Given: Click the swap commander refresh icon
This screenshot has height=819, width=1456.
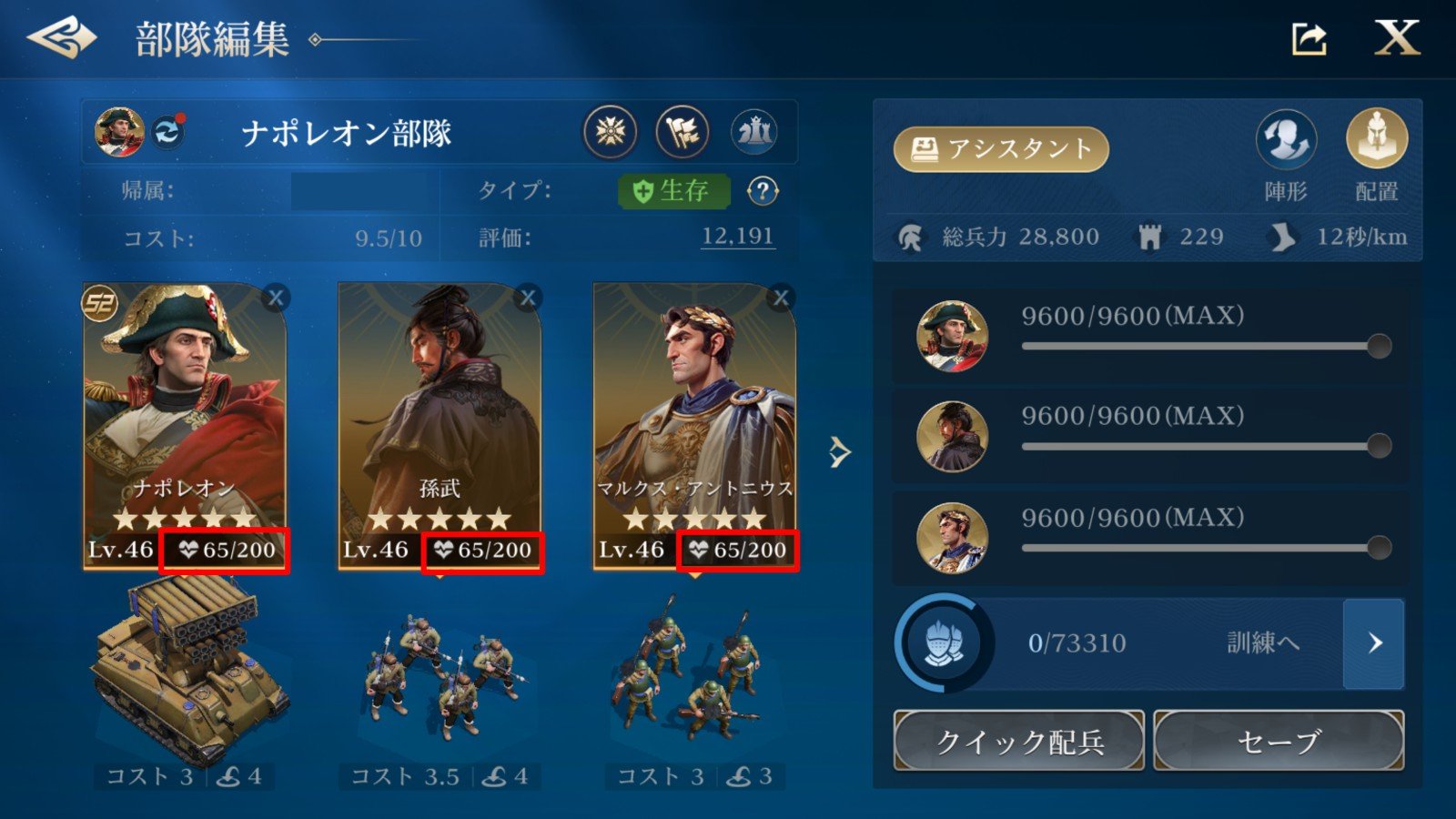Looking at the screenshot, I should click(167, 133).
